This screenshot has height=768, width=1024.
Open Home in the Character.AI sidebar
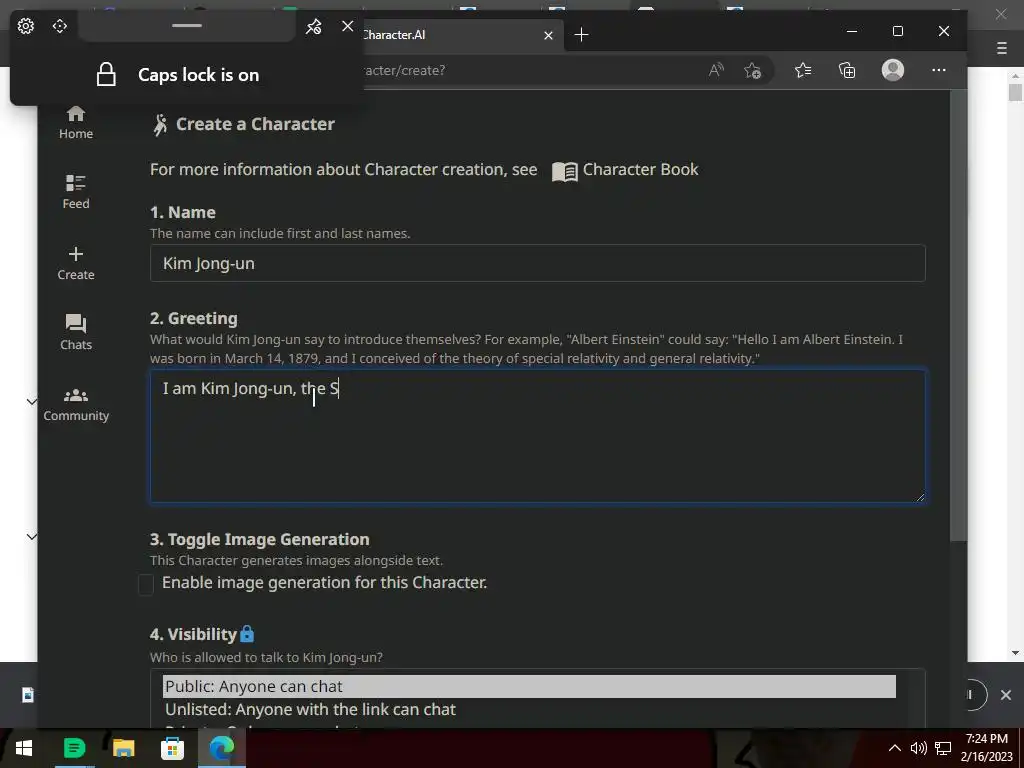point(76,123)
